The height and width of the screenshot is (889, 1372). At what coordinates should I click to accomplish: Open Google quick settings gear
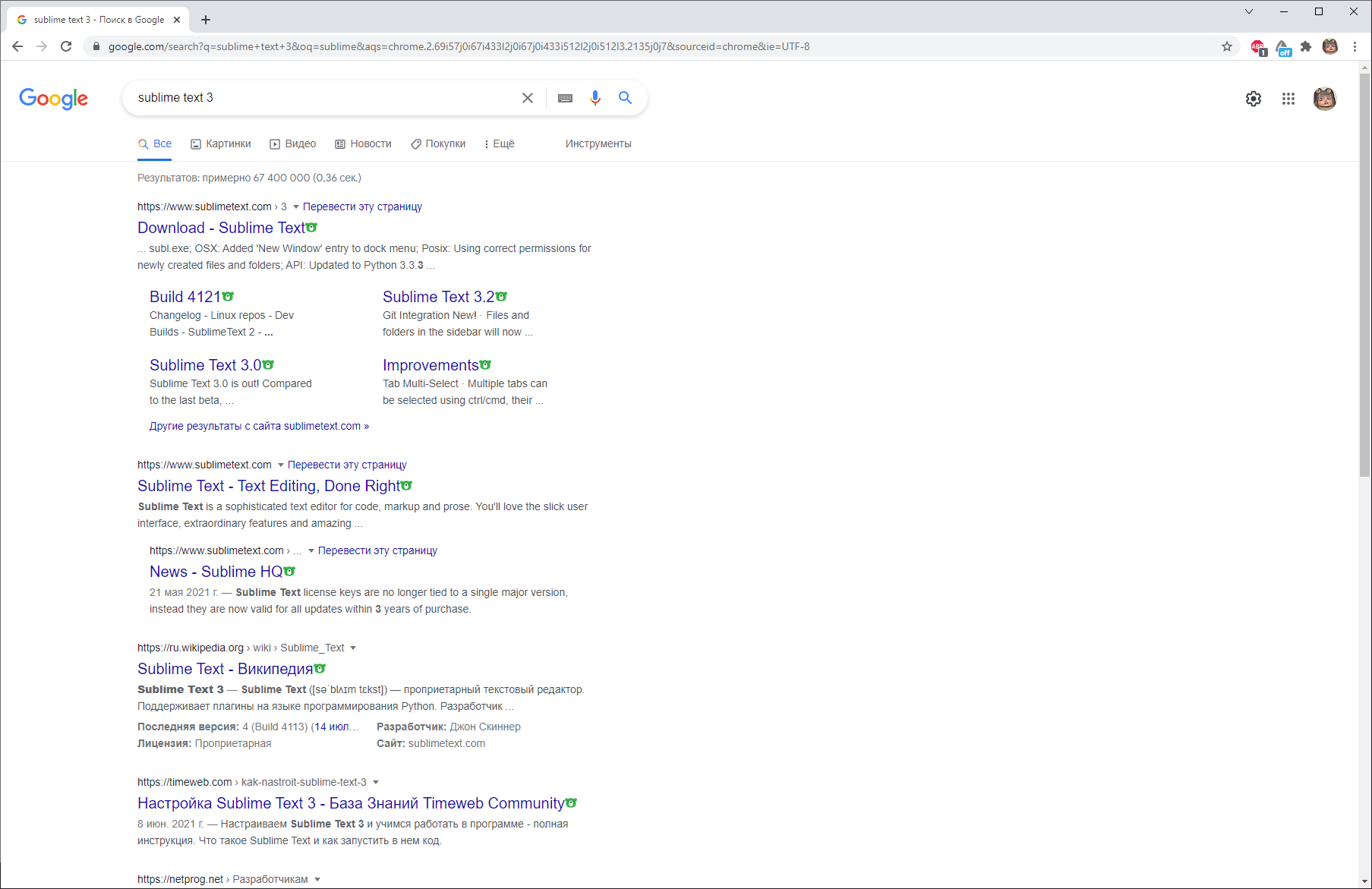[1254, 99]
